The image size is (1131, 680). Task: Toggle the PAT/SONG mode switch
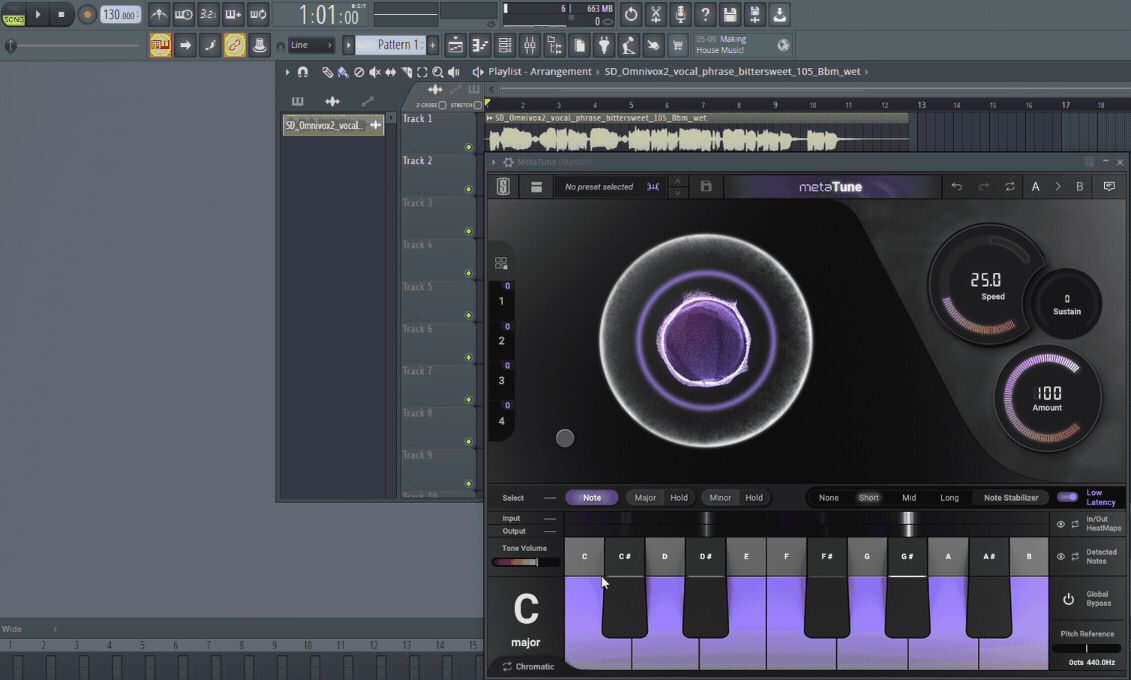click(13, 14)
